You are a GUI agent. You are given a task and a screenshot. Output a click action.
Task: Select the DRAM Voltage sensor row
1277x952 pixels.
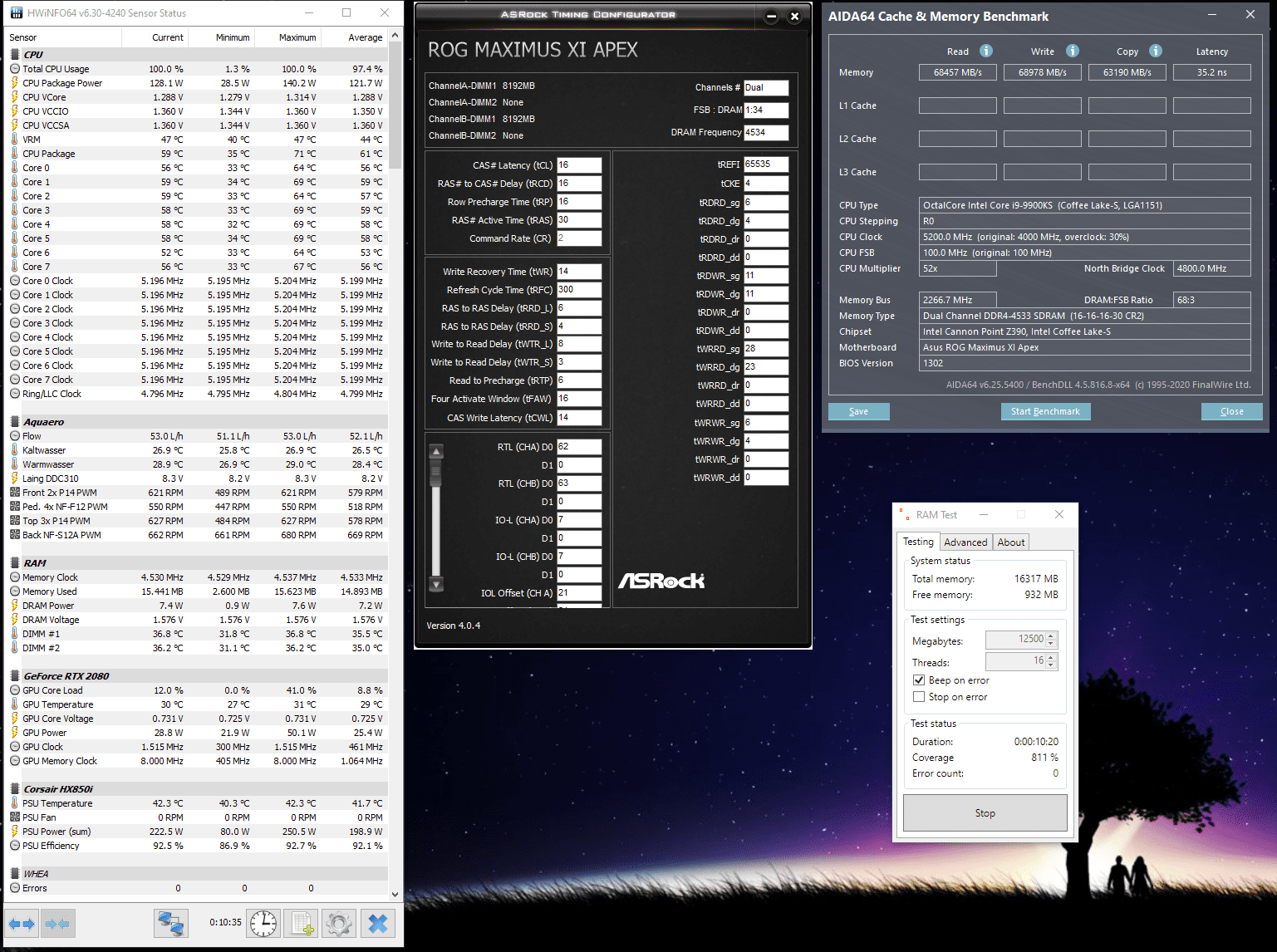click(197, 620)
